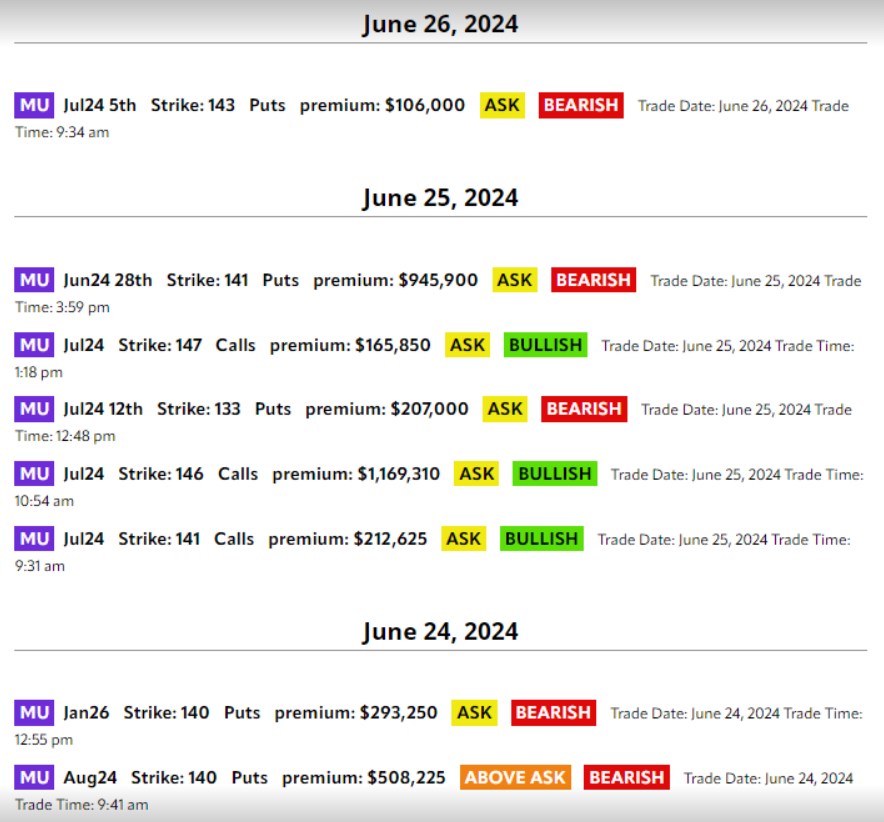The width and height of the screenshot is (884, 822).
Task: Click the BEARISH label on the Jun24 28th row
Action: coord(593,280)
